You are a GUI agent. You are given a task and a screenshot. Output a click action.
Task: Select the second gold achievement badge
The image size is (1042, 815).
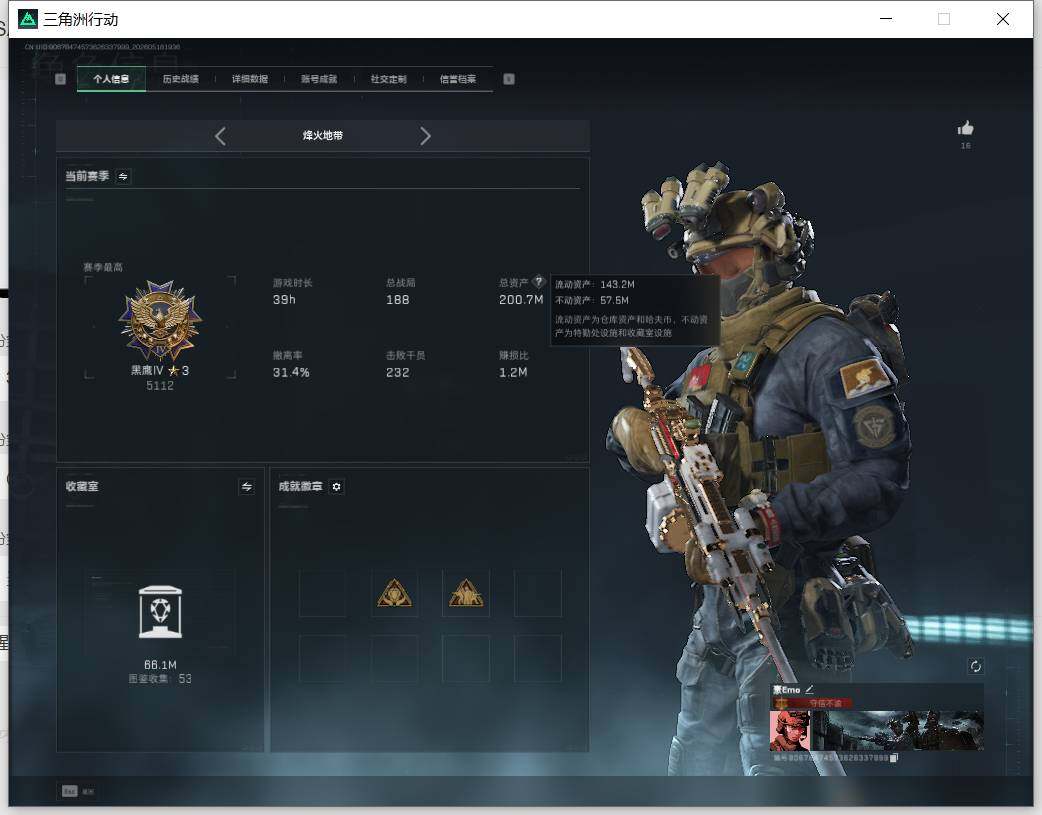(x=466, y=593)
